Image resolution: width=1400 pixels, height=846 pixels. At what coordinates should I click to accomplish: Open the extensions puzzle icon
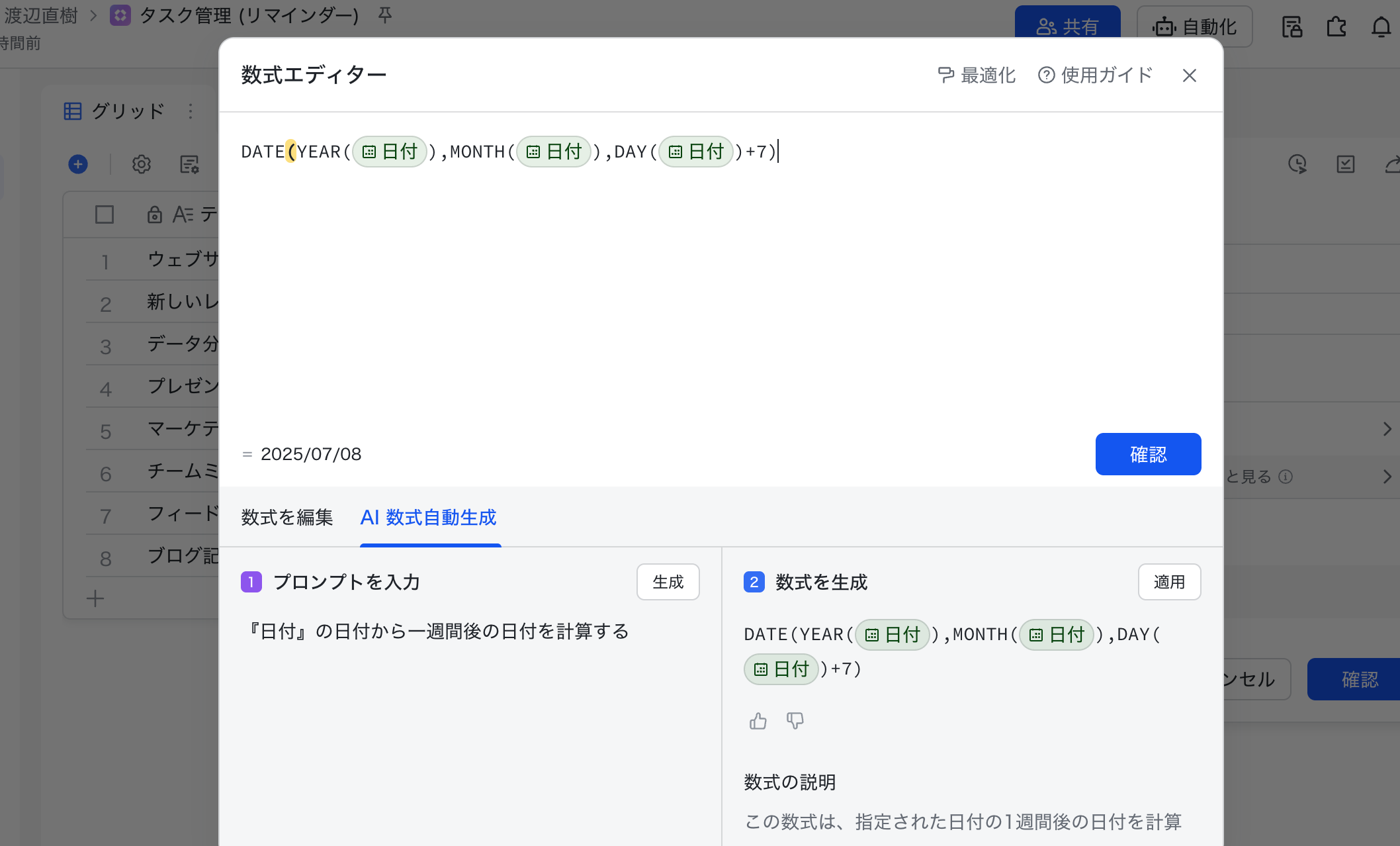[1336, 26]
